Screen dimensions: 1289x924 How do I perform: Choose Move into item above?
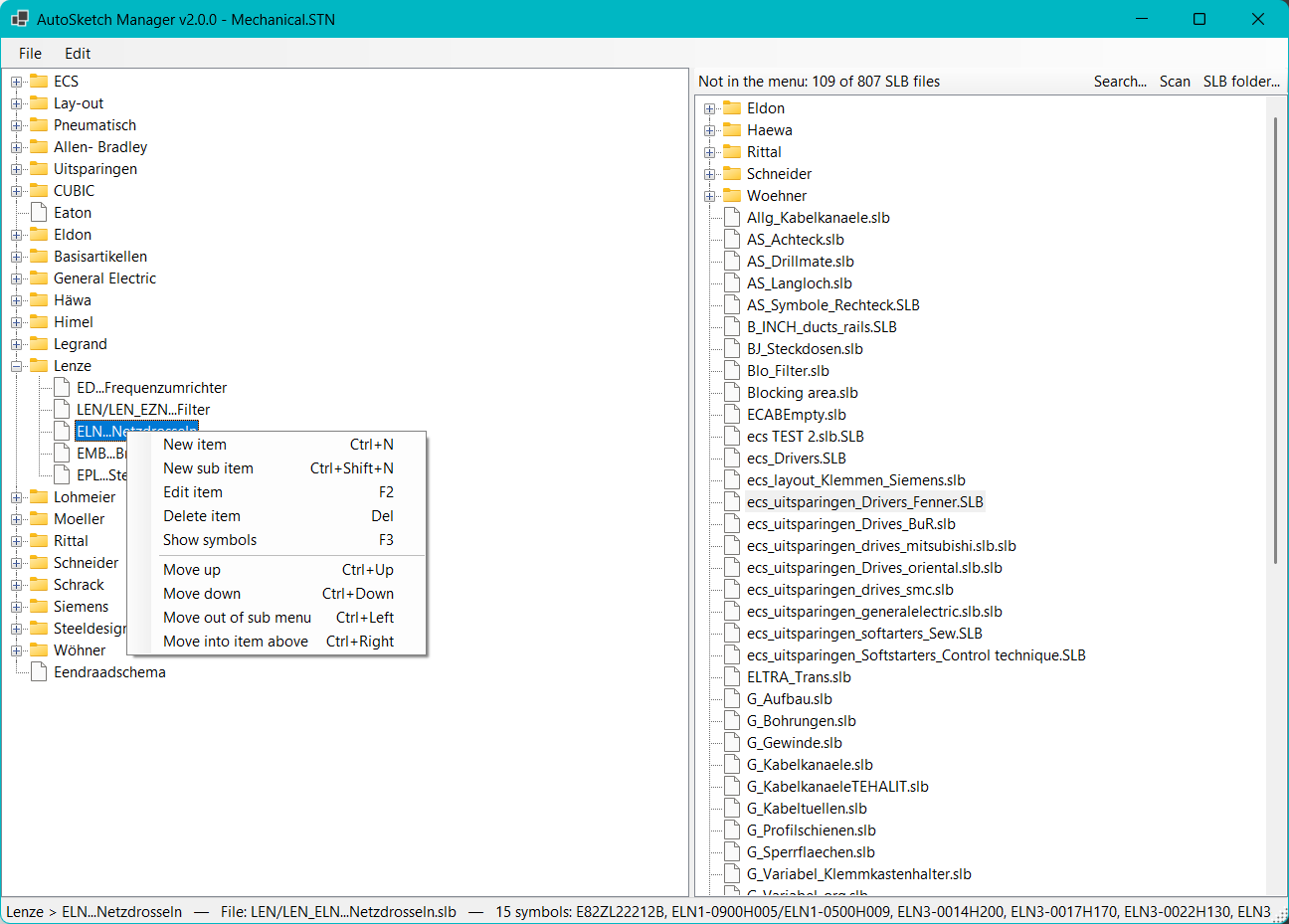pos(278,642)
